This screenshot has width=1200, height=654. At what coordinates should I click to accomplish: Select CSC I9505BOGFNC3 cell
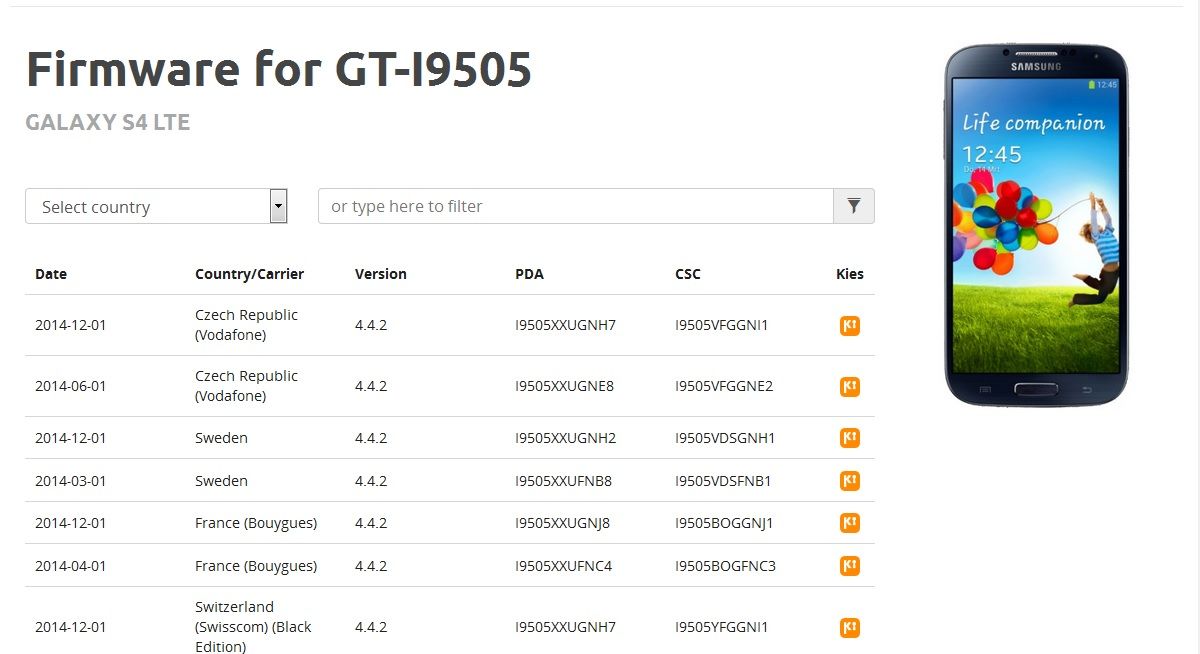pyautogui.click(x=725, y=566)
